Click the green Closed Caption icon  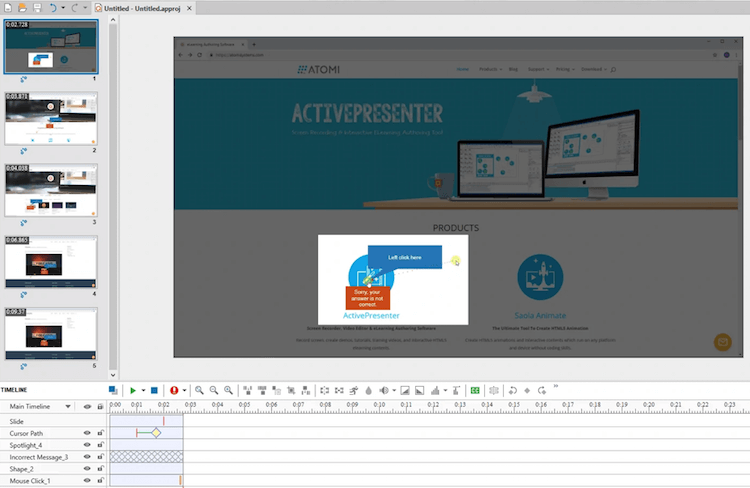[475, 390]
